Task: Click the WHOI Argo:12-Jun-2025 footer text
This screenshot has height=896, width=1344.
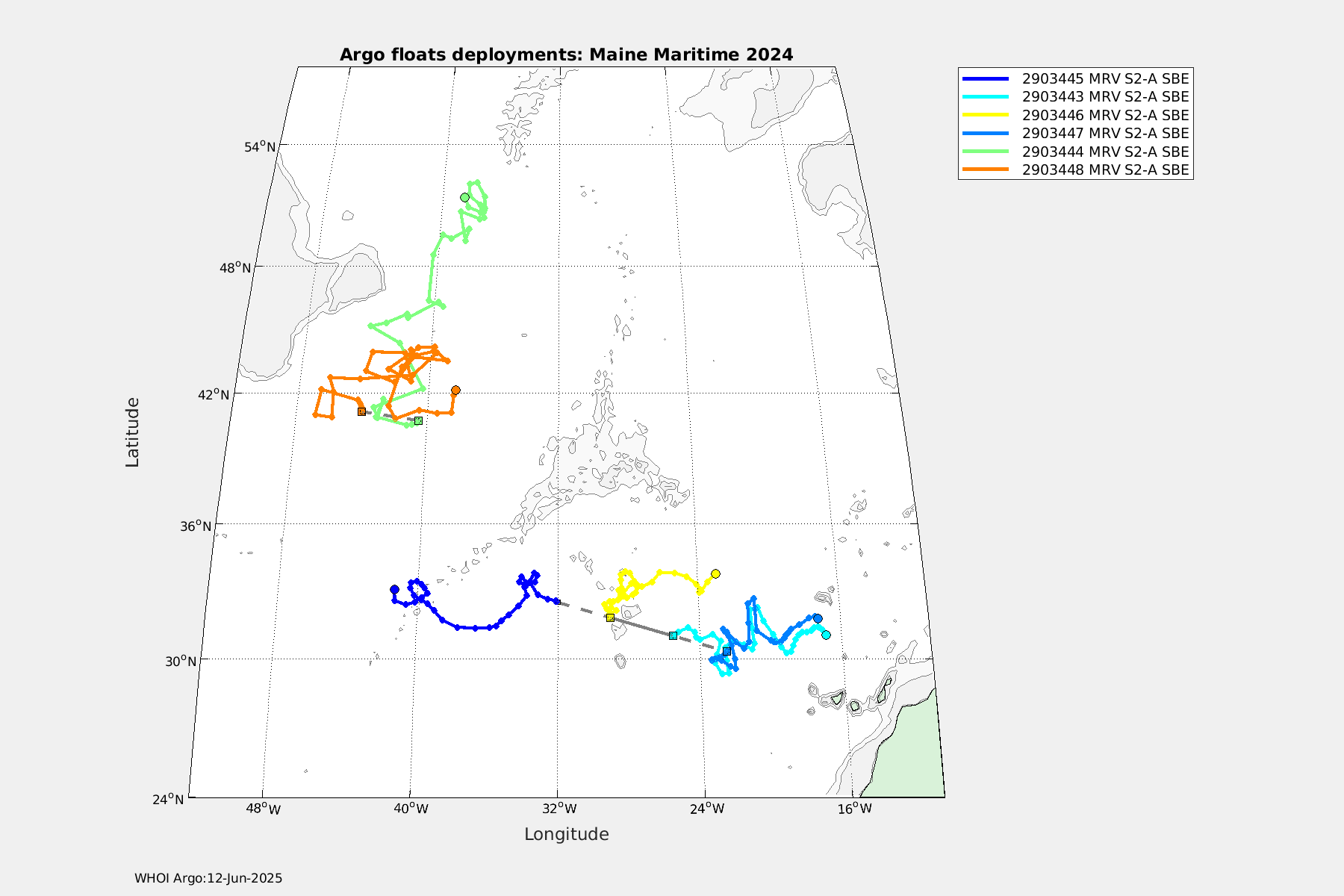Action: click(x=208, y=878)
